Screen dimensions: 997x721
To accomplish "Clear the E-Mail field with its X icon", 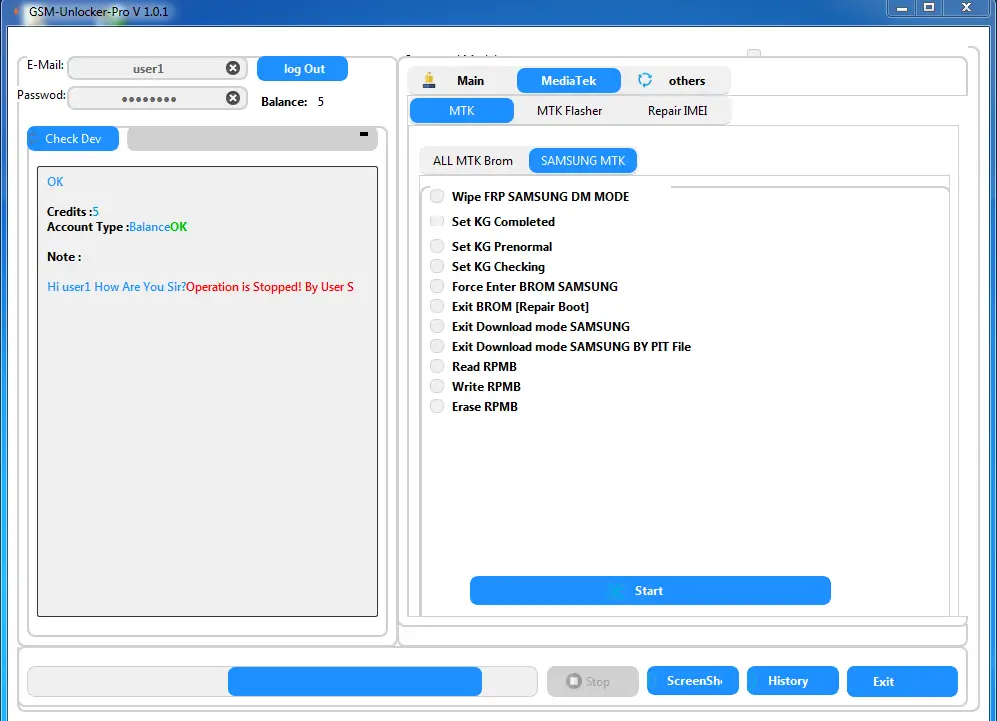I will pyautogui.click(x=233, y=68).
